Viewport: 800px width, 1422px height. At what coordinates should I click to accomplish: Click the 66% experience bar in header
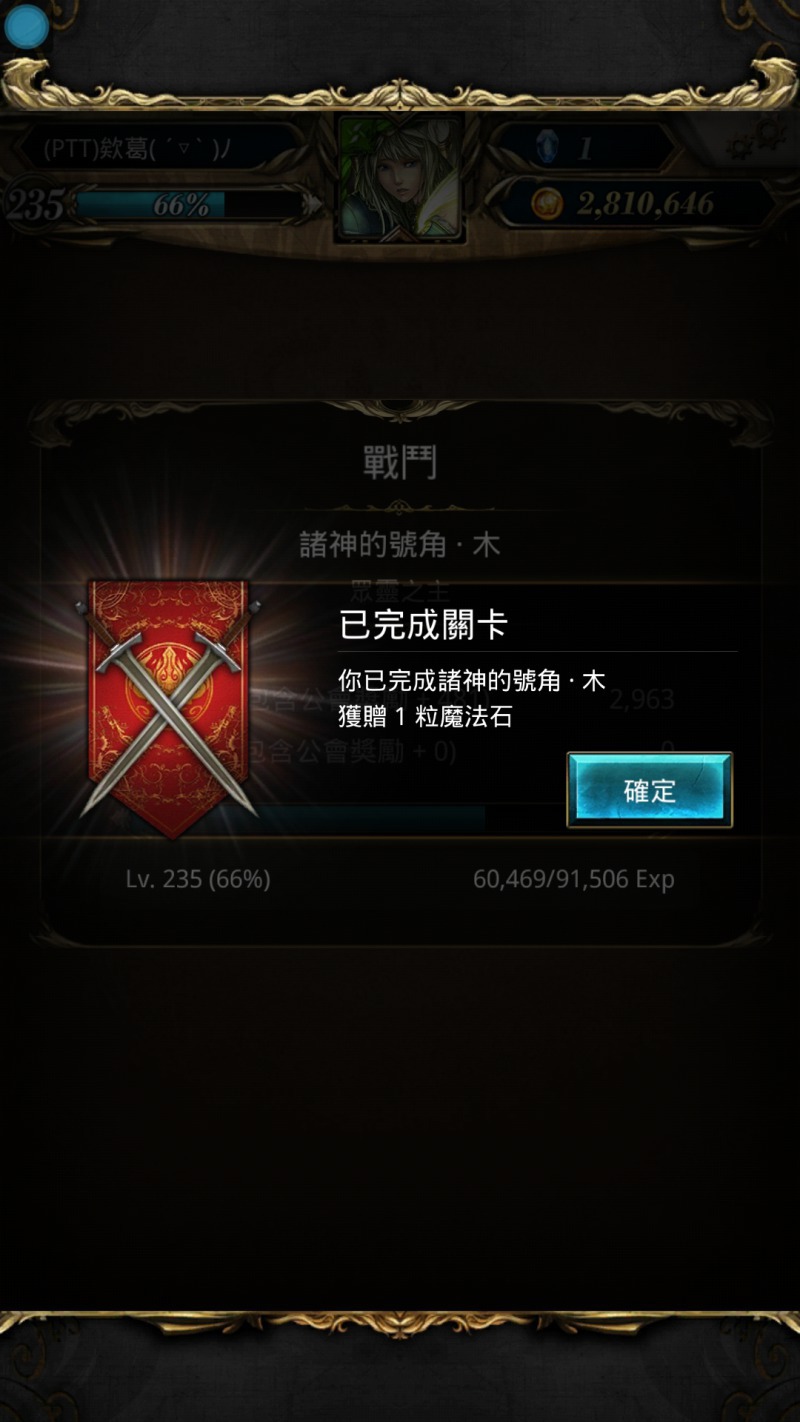point(188,205)
